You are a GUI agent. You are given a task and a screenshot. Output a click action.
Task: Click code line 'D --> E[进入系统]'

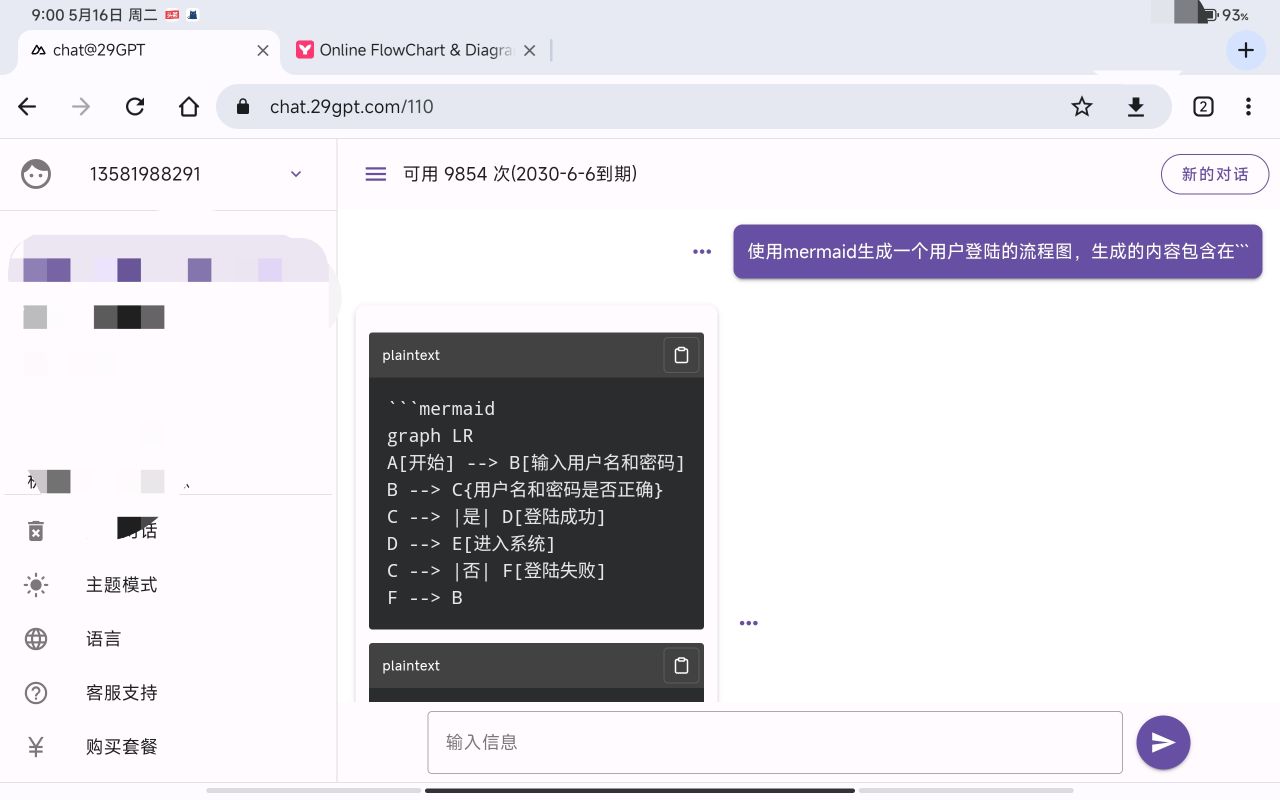point(471,544)
